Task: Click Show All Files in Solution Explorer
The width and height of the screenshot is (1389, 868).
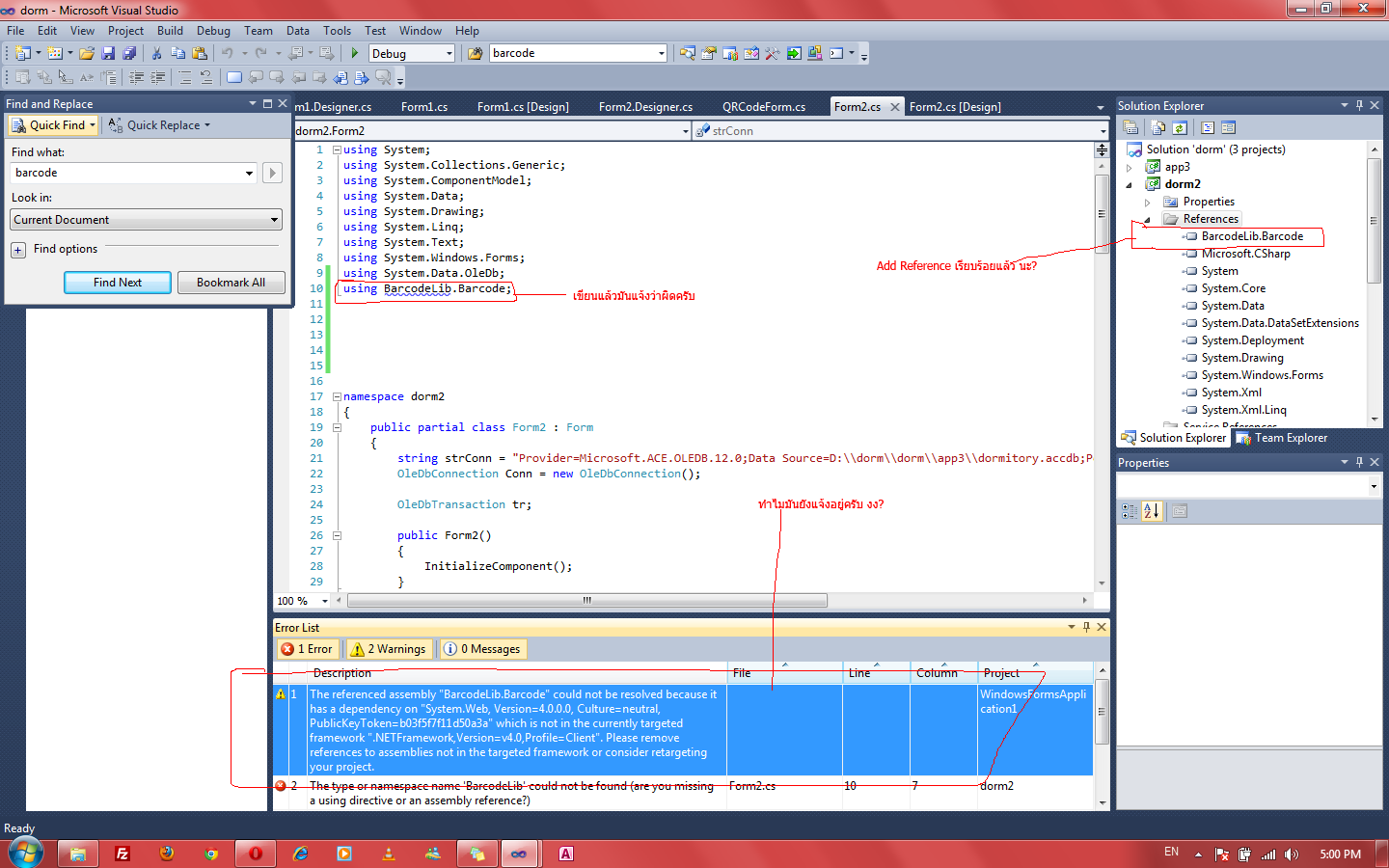Action: (x=1158, y=127)
